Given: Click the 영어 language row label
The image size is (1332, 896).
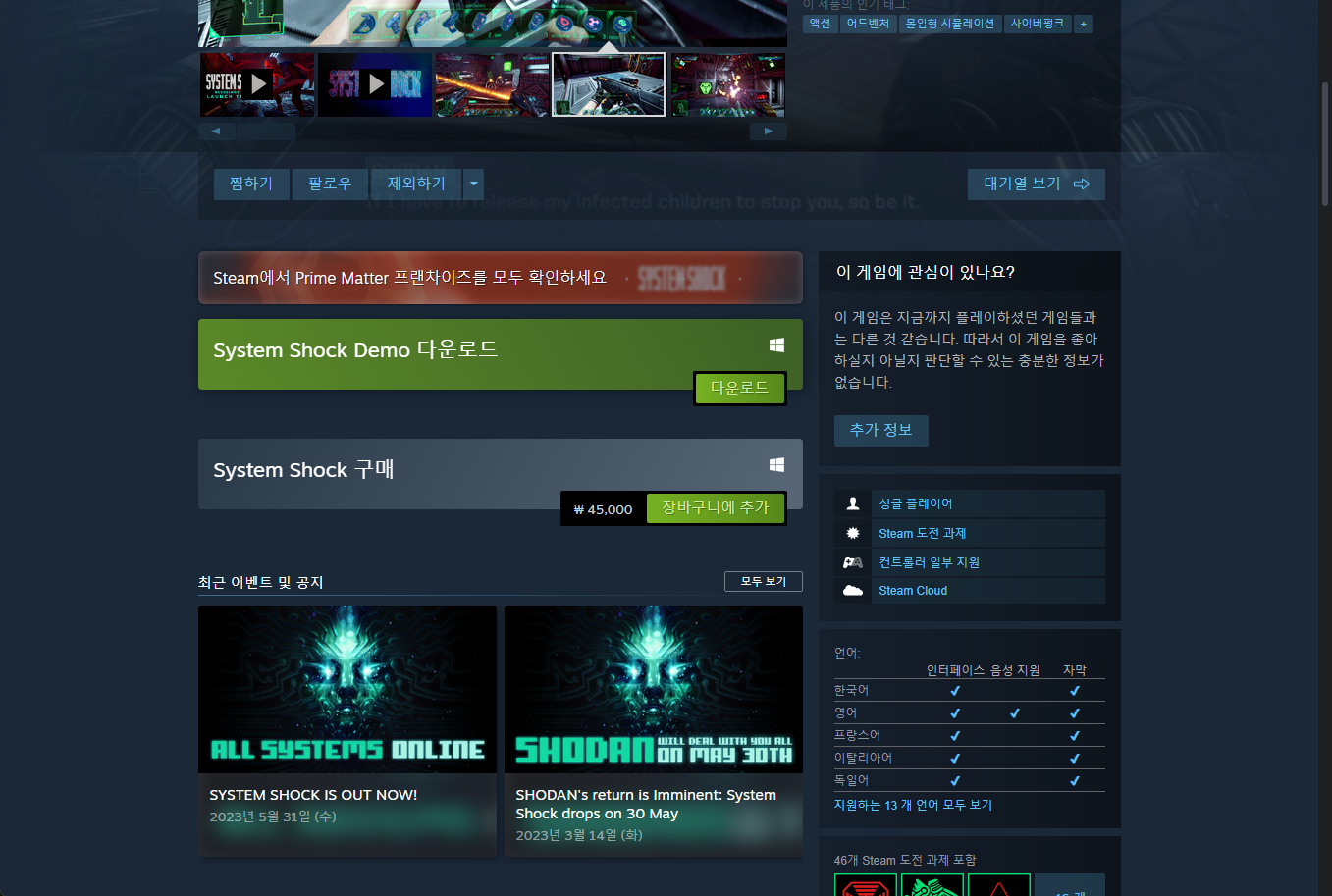Looking at the screenshot, I should coord(845,712).
